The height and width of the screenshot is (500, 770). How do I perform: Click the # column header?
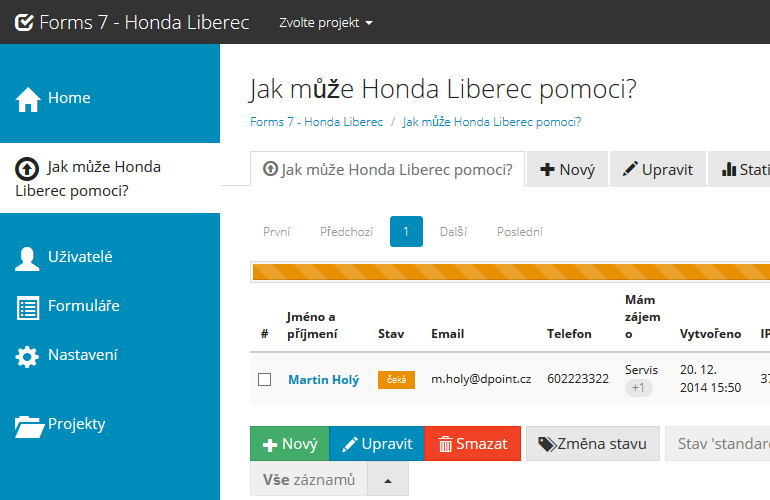coord(265,334)
